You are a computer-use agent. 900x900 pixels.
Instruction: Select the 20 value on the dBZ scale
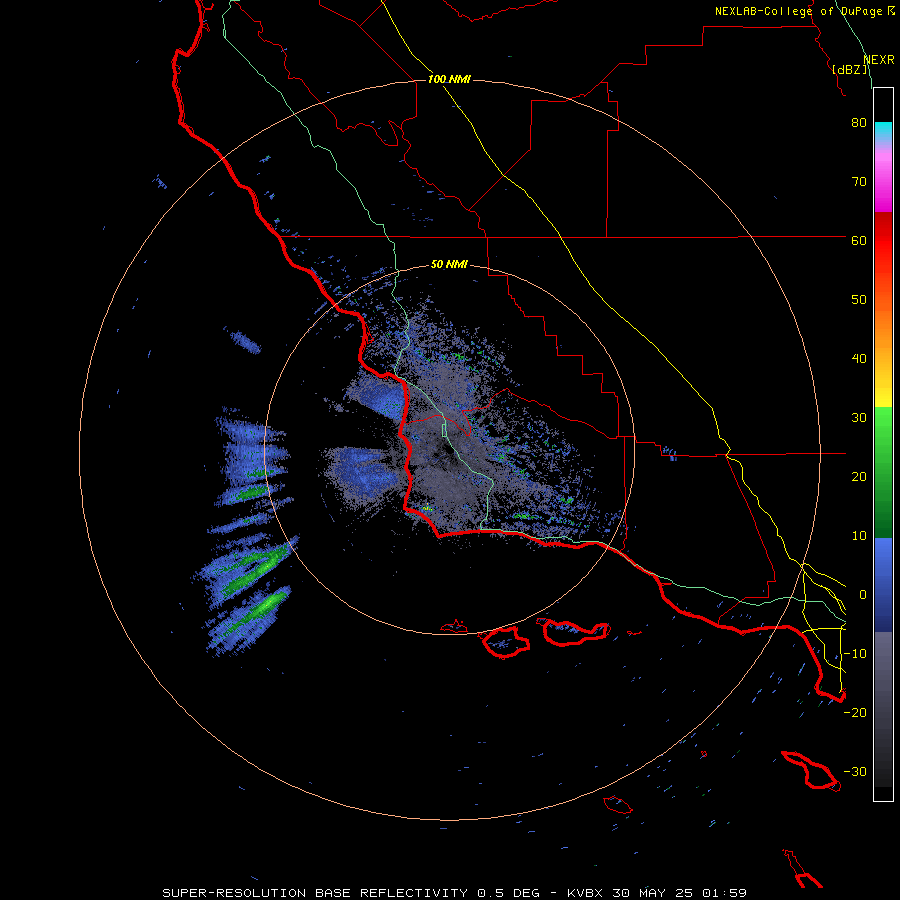pyautogui.click(x=859, y=477)
